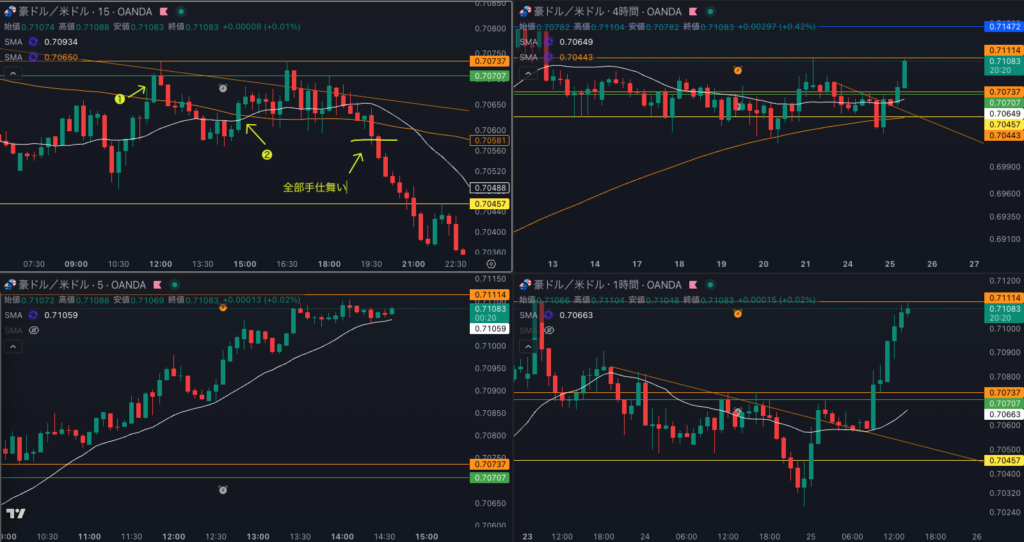Click the orange alert icon in 1-hour chart
The height and width of the screenshot is (542, 1024).
pos(737,313)
